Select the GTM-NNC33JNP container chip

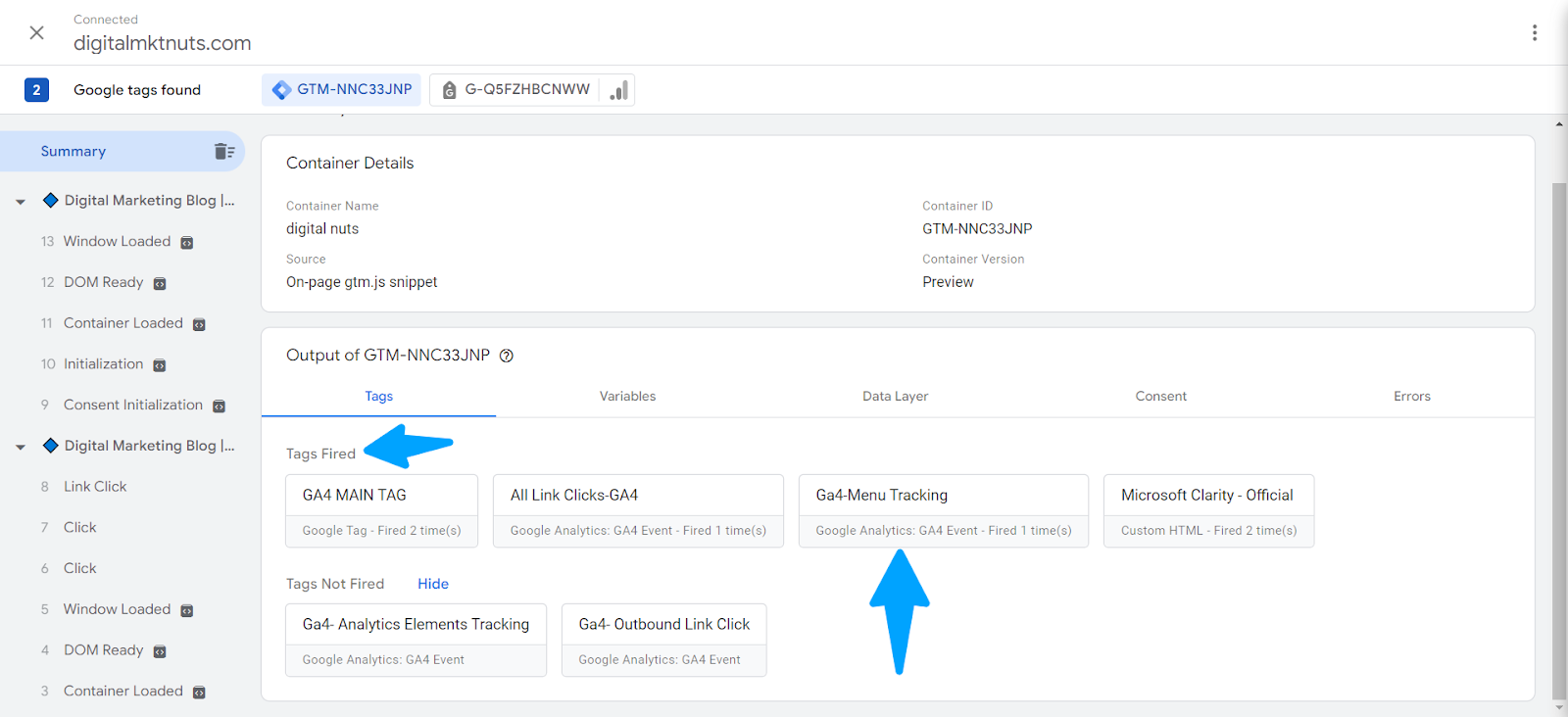pos(341,89)
